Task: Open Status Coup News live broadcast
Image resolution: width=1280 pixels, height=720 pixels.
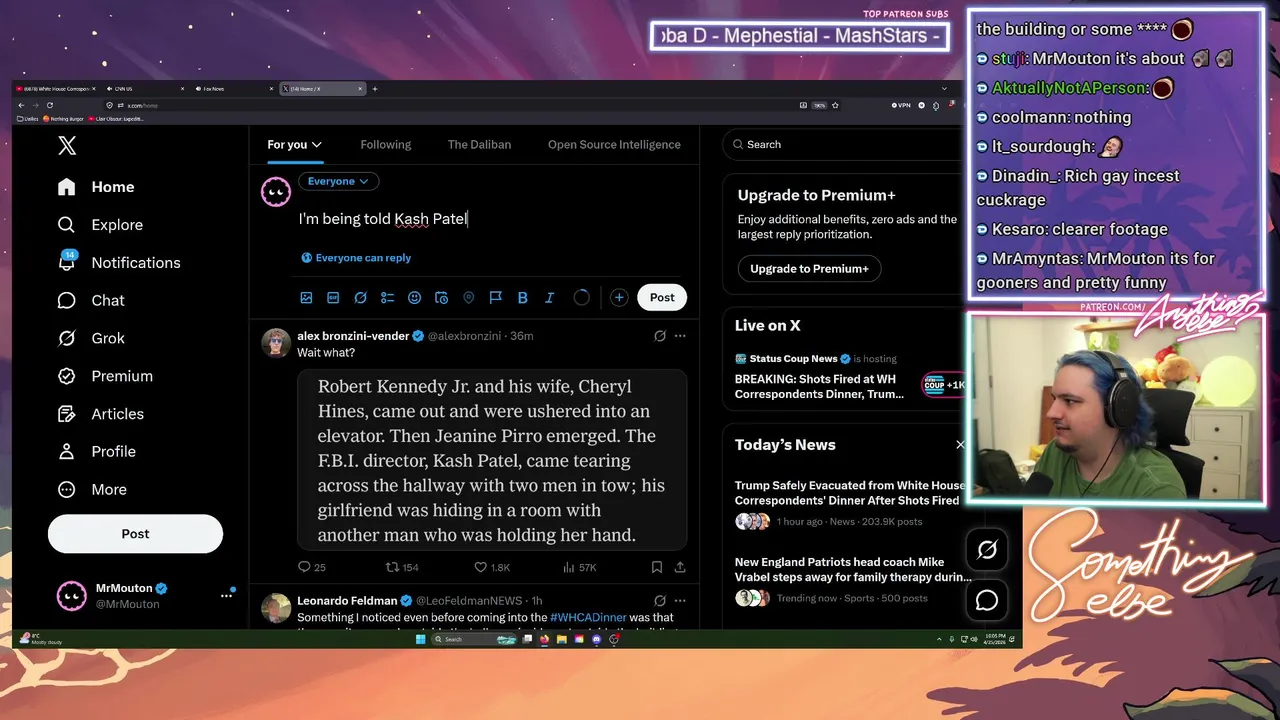Action: point(849,376)
